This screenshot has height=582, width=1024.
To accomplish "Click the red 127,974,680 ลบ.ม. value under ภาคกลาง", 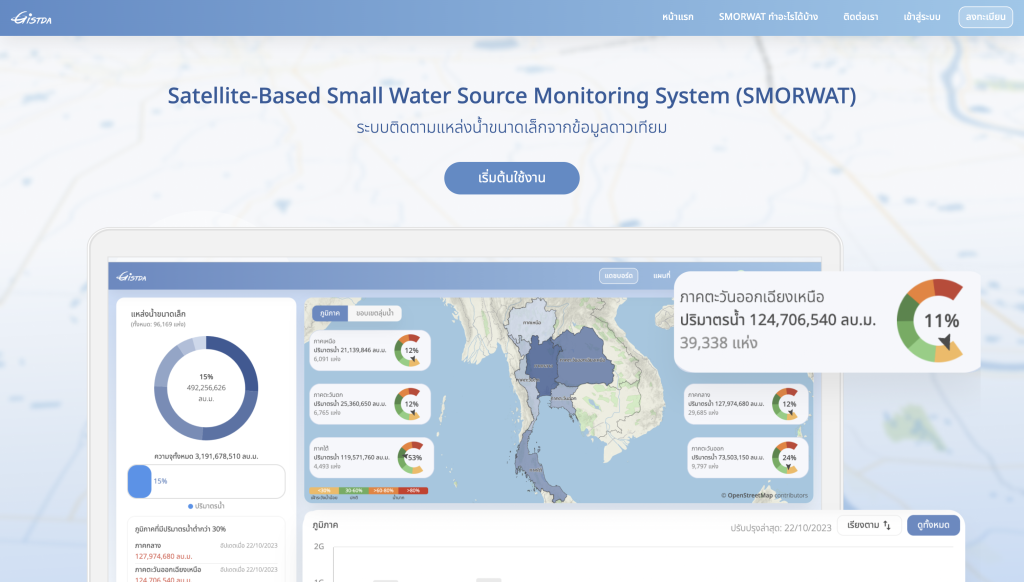I will click(163, 557).
